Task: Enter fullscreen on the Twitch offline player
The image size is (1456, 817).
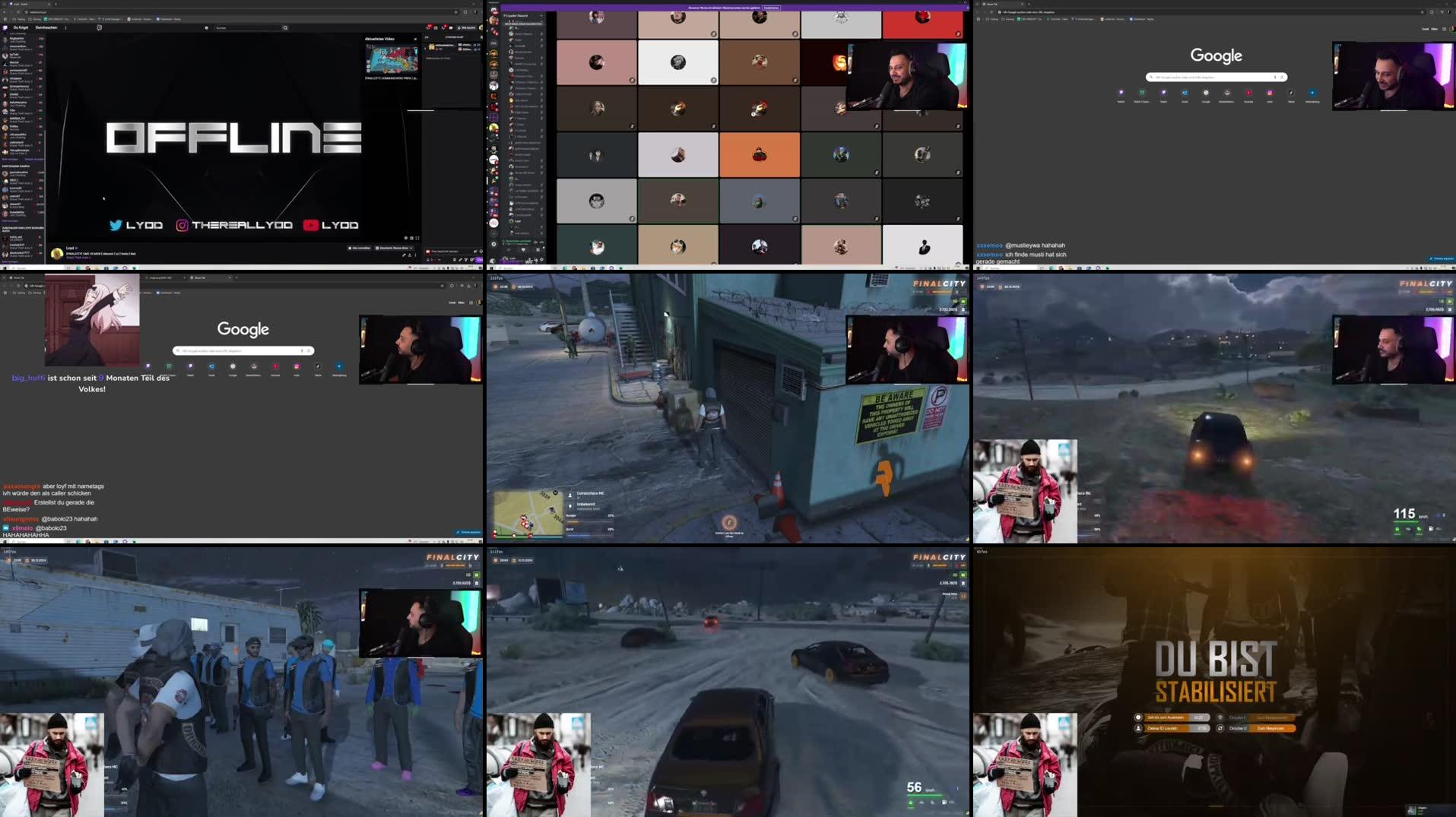Action: tap(417, 238)
